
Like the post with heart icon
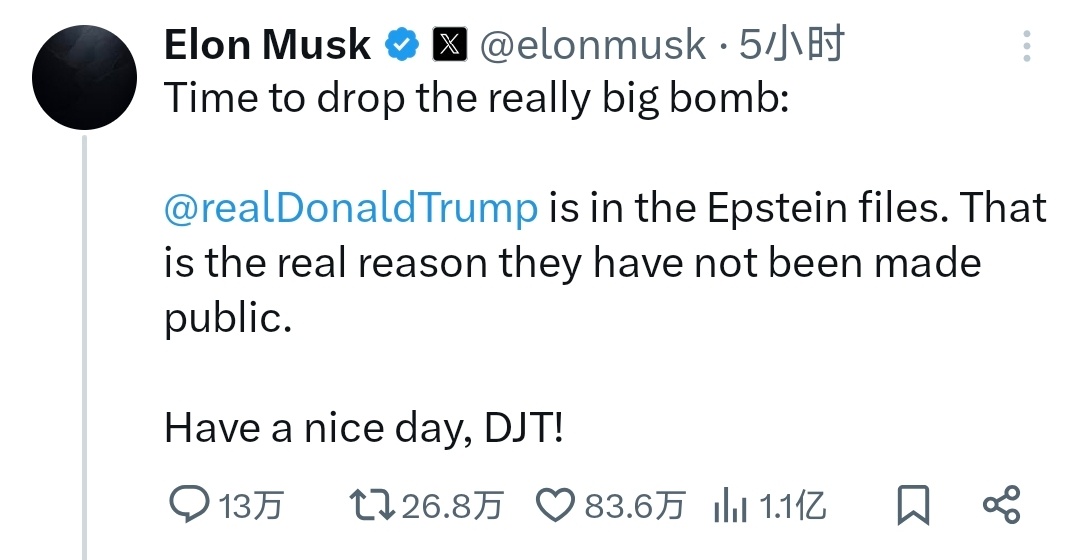555,506
